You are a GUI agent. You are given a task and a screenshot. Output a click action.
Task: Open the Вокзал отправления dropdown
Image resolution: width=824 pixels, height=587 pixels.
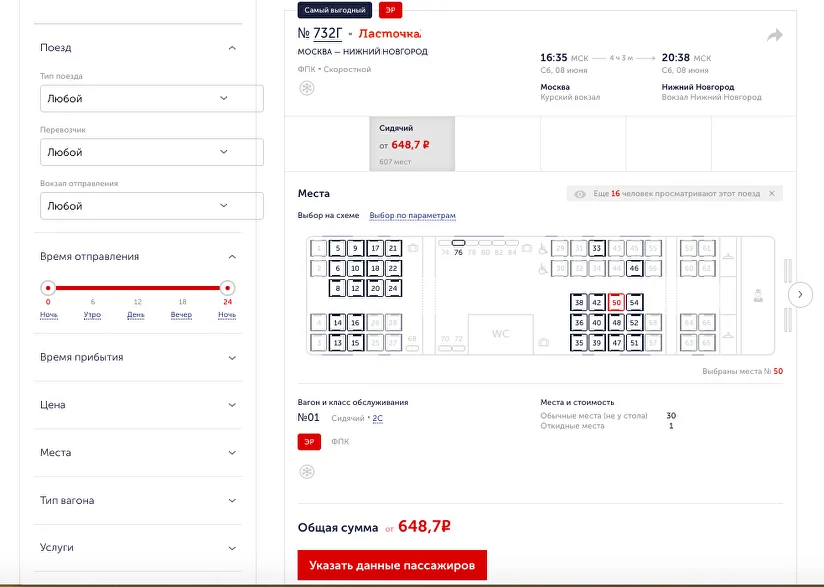[x=151, y=206]
